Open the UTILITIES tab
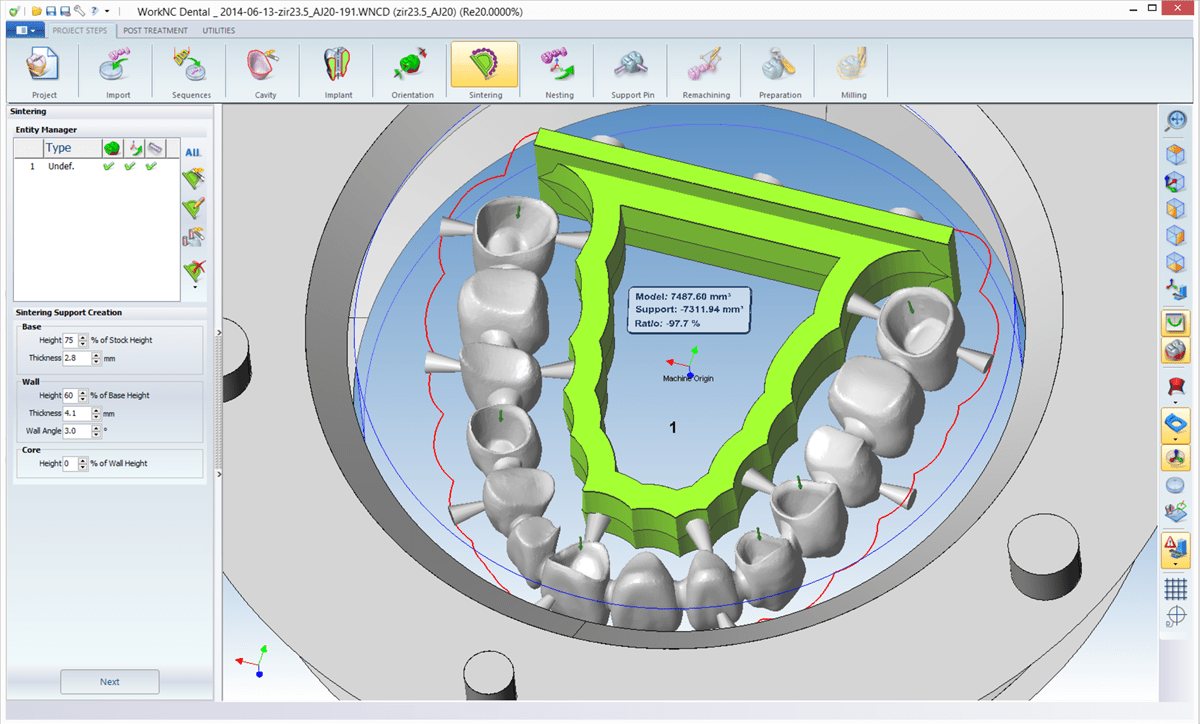The width and height of the screenshot is (1200, 724). coord(217,30)
